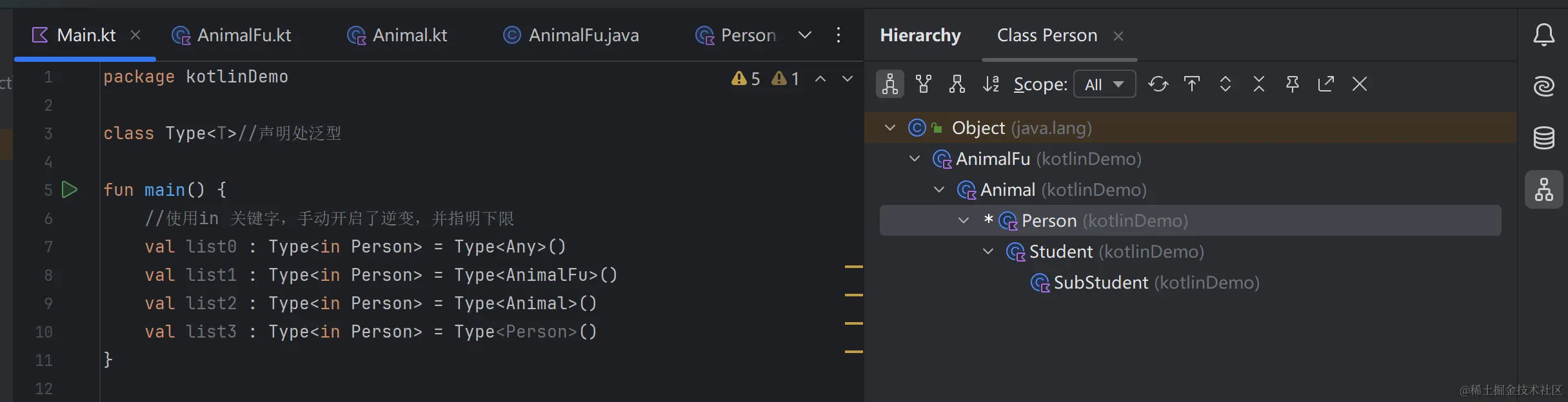Viewport: 1568px width, 402px height.
Task: Toggle pin tab in Hierarchy toolbar
Action: coord(1293,84)
